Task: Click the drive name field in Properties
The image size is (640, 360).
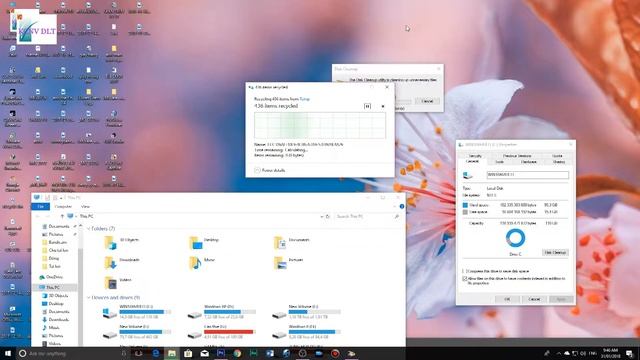Action: (527, 175)
